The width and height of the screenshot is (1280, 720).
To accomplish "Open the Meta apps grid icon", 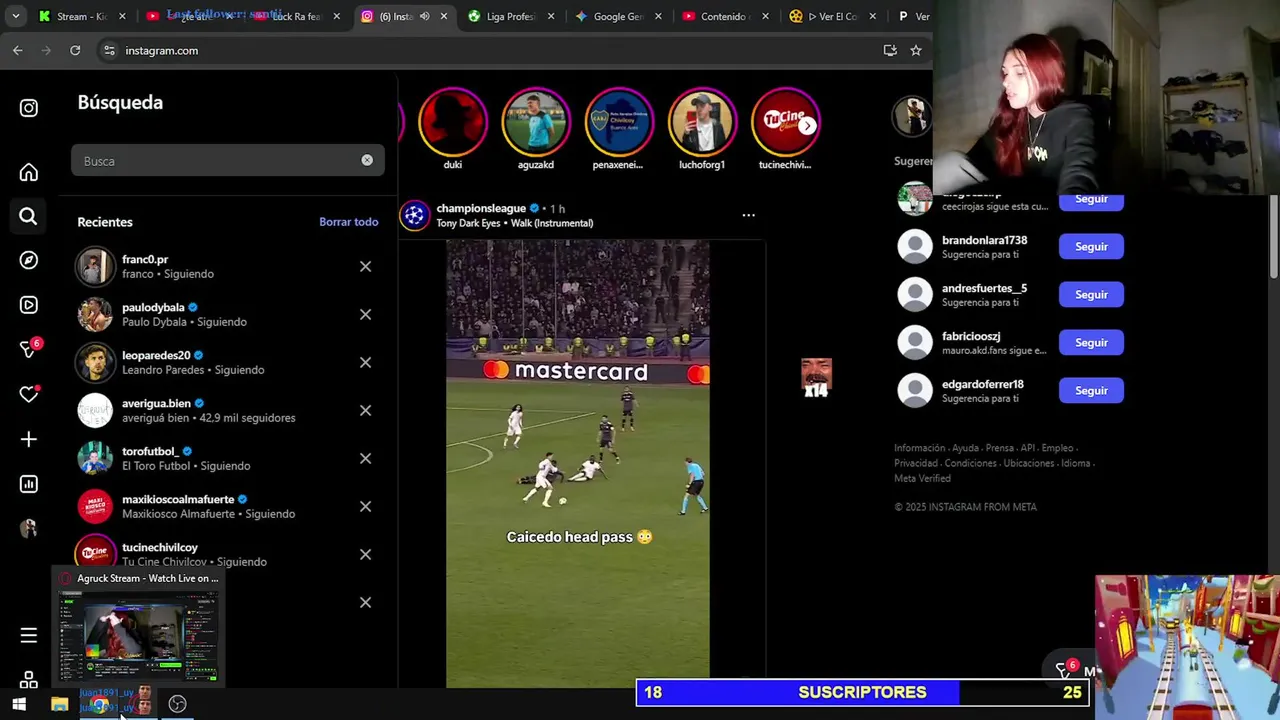I will pos(29,679).
